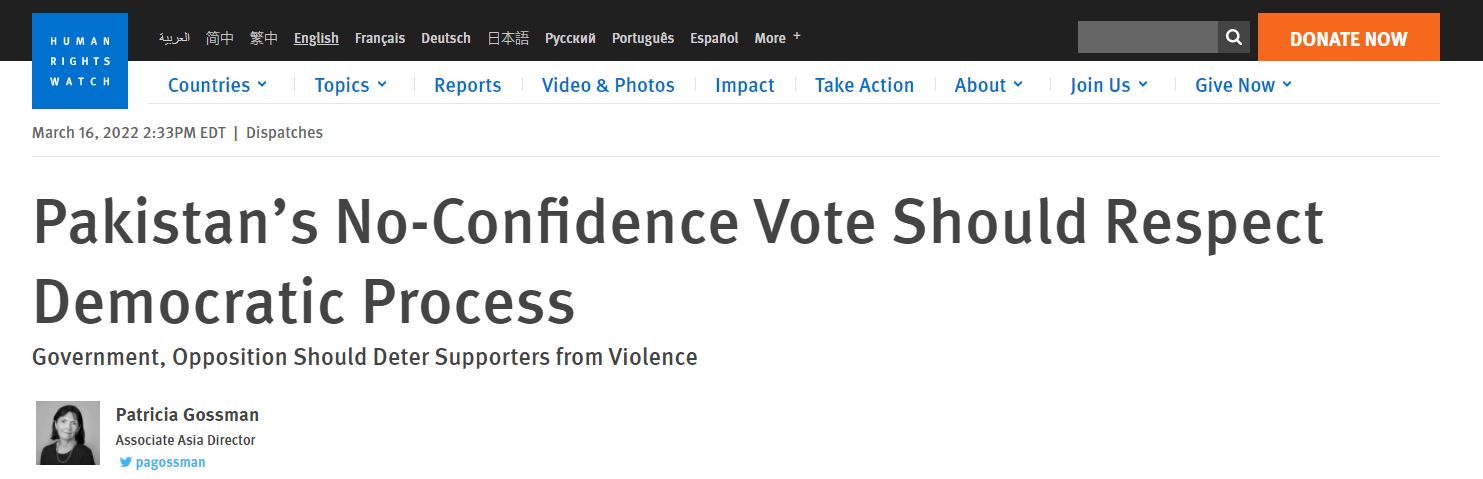Open the Join Us dropdown
This screenshot has height=479, width=1483.
tap(1109, 85)
